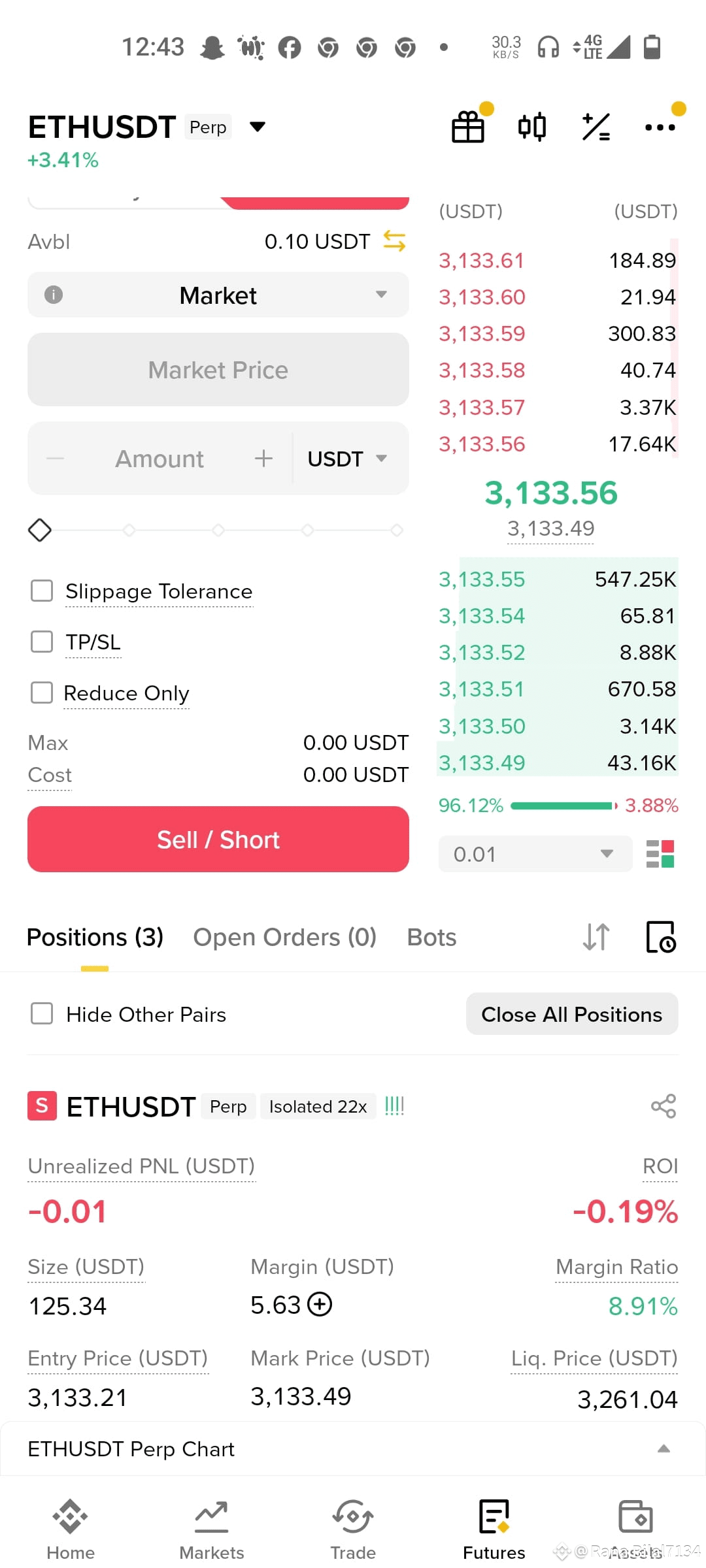The image size is (706, 1568).
Task: Tap the Sell / Short button
Action: click(218, 839)
